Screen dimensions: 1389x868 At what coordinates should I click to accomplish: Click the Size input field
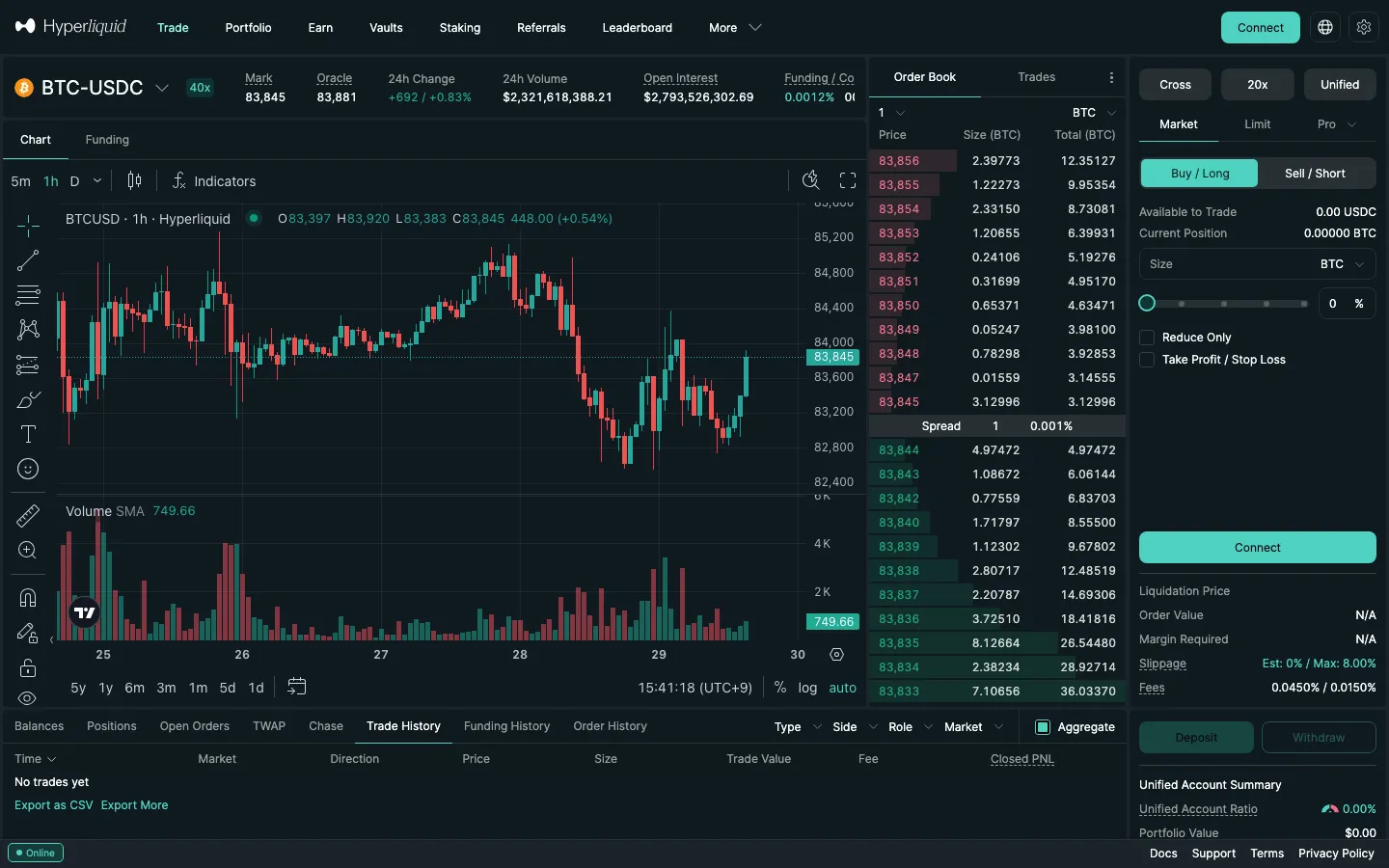(1257, 264)
